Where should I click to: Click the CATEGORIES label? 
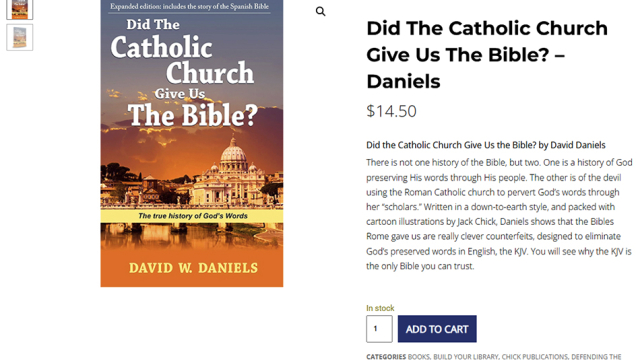pos(386,356)
